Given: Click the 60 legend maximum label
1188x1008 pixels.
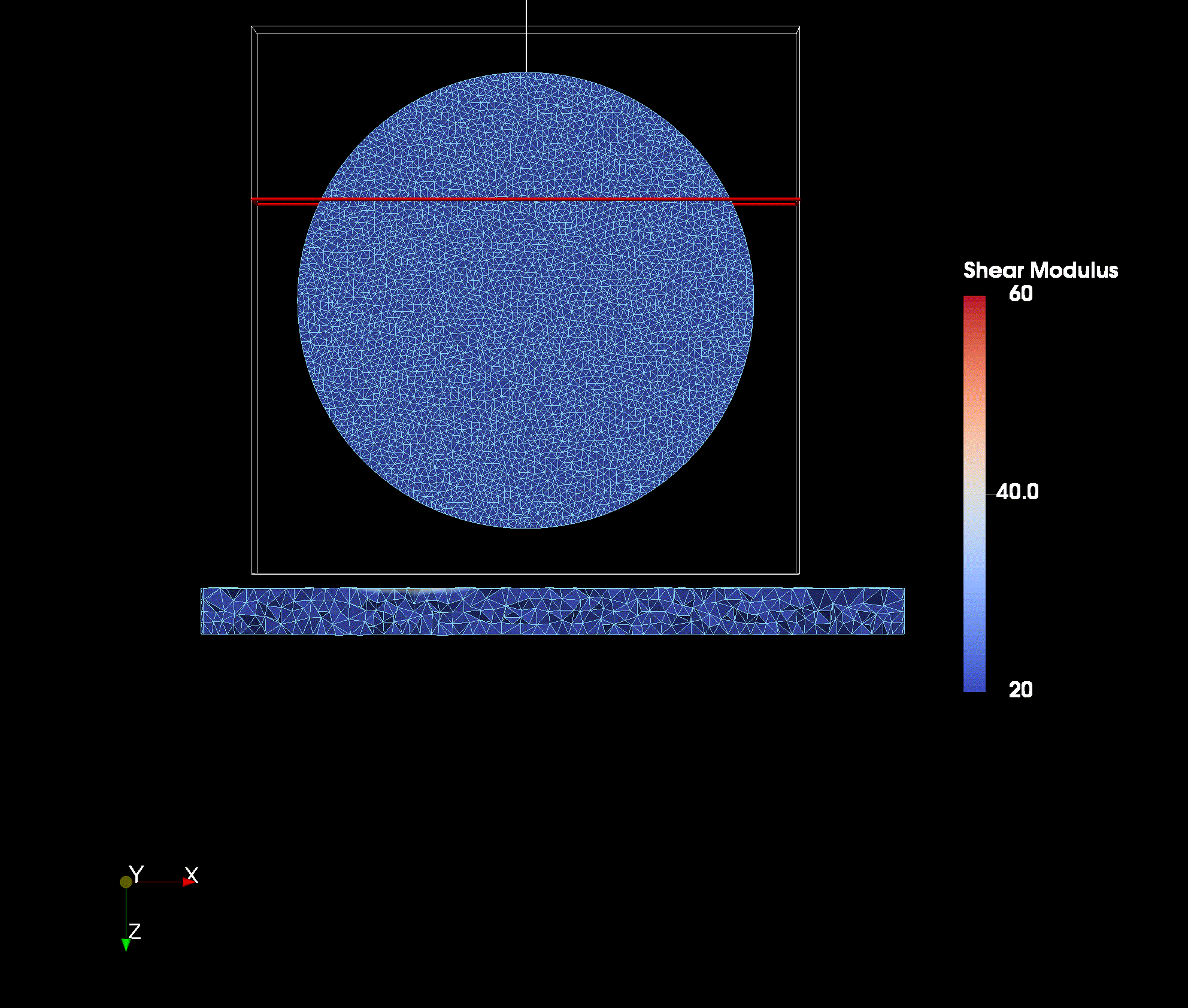Looking at the screenshot, I should coord(1021,294).
